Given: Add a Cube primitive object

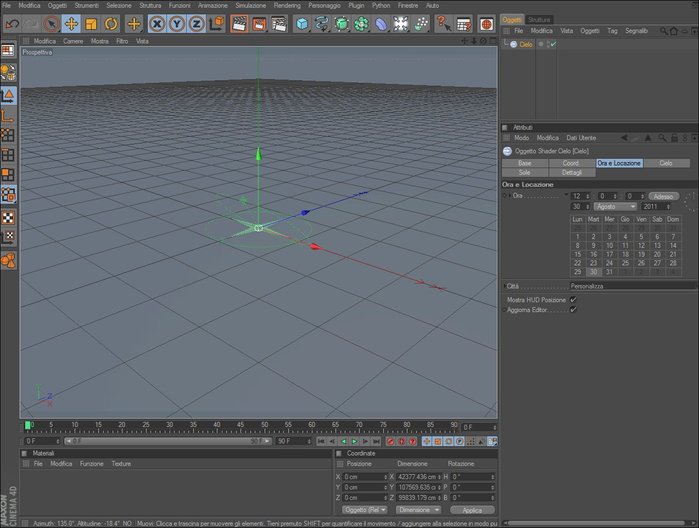Looking at the screenshot, I should point(302,24).
